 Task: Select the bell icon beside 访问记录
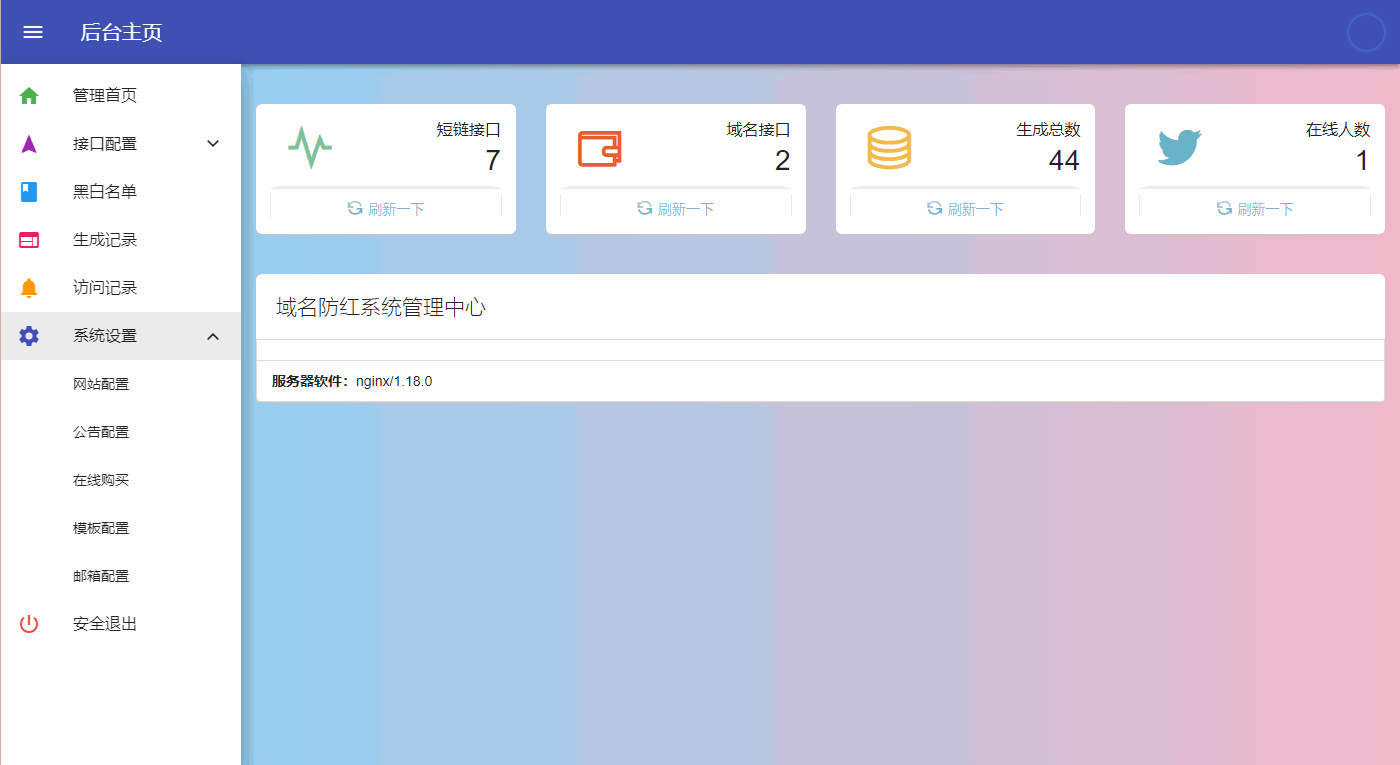click(x=27, y=287)
